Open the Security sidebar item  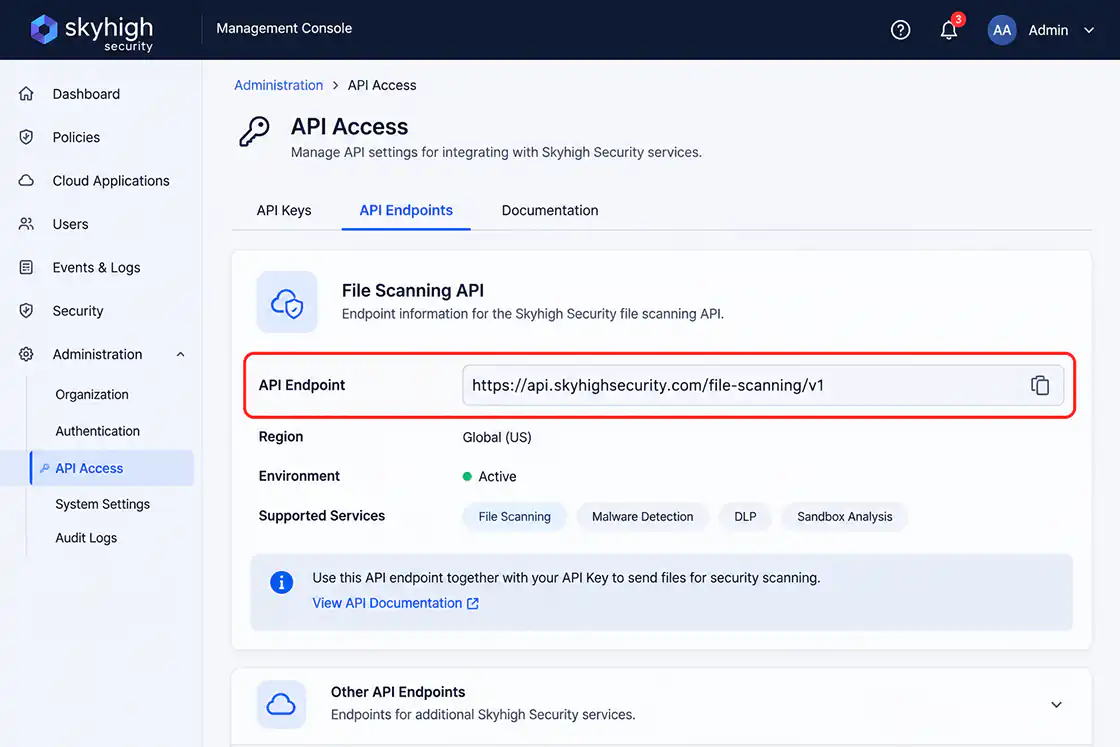coord(78,311)
